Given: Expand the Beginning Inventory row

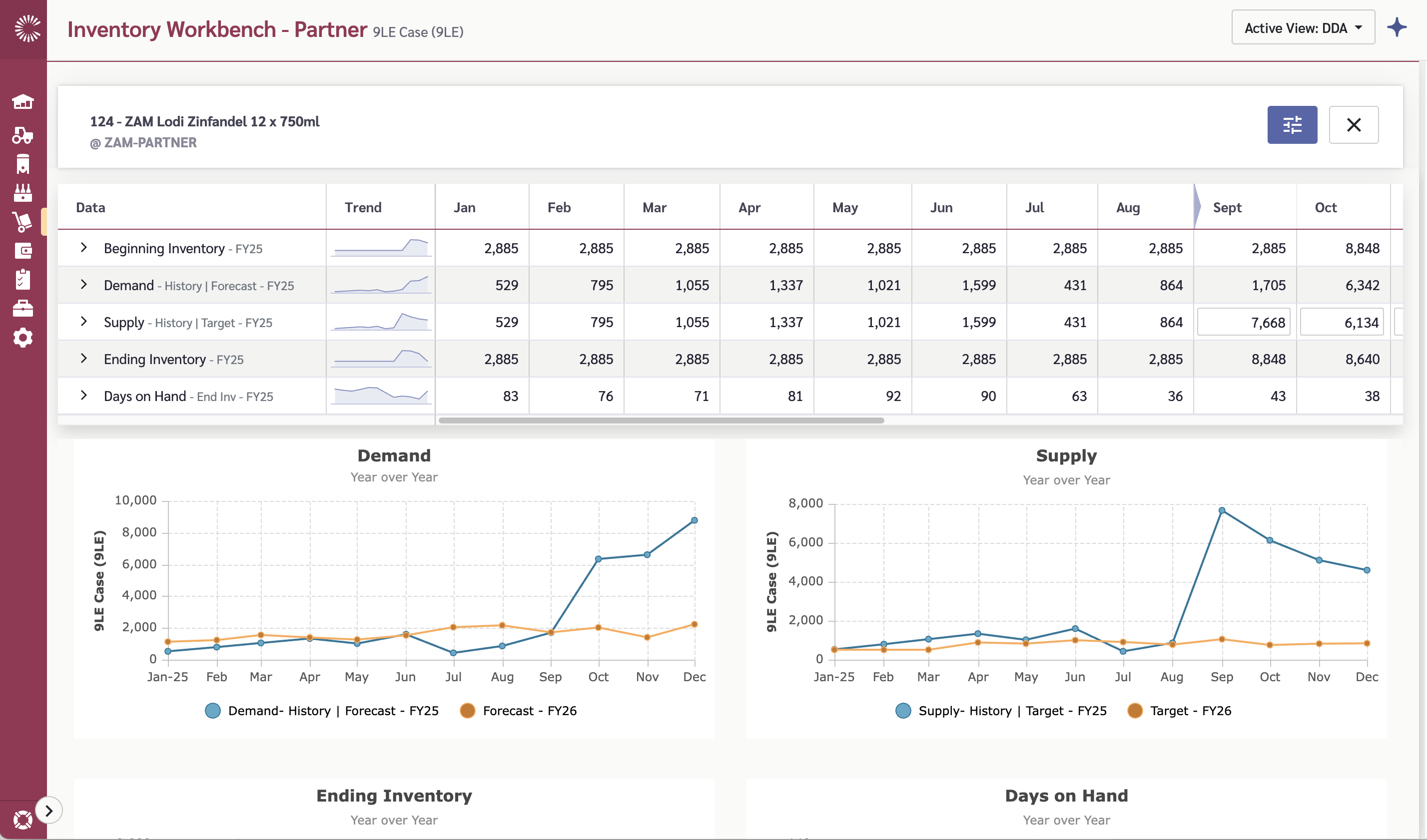Looking at the screenshot, I should [x=84, y=247].
